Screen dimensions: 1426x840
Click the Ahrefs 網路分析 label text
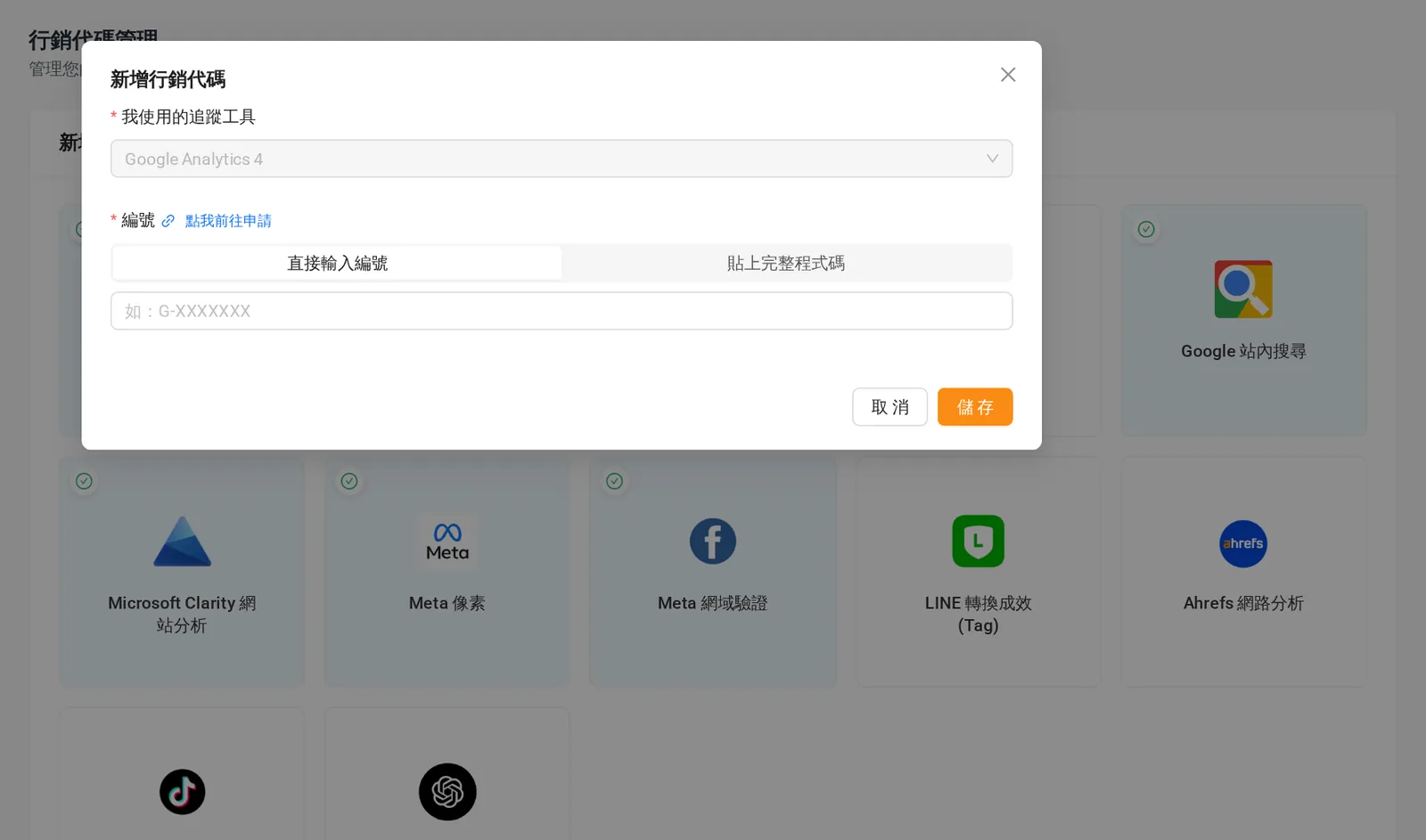point(1243,603)
